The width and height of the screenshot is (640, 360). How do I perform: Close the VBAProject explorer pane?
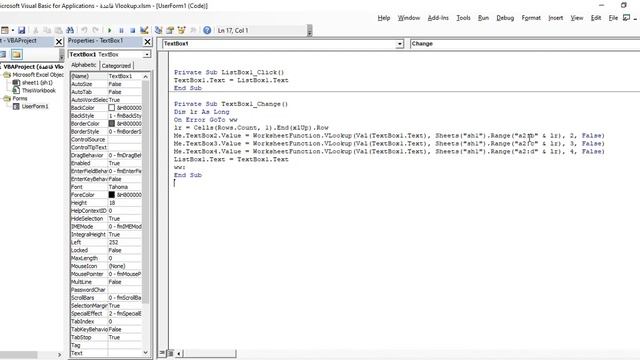click(x=59, y=42)
